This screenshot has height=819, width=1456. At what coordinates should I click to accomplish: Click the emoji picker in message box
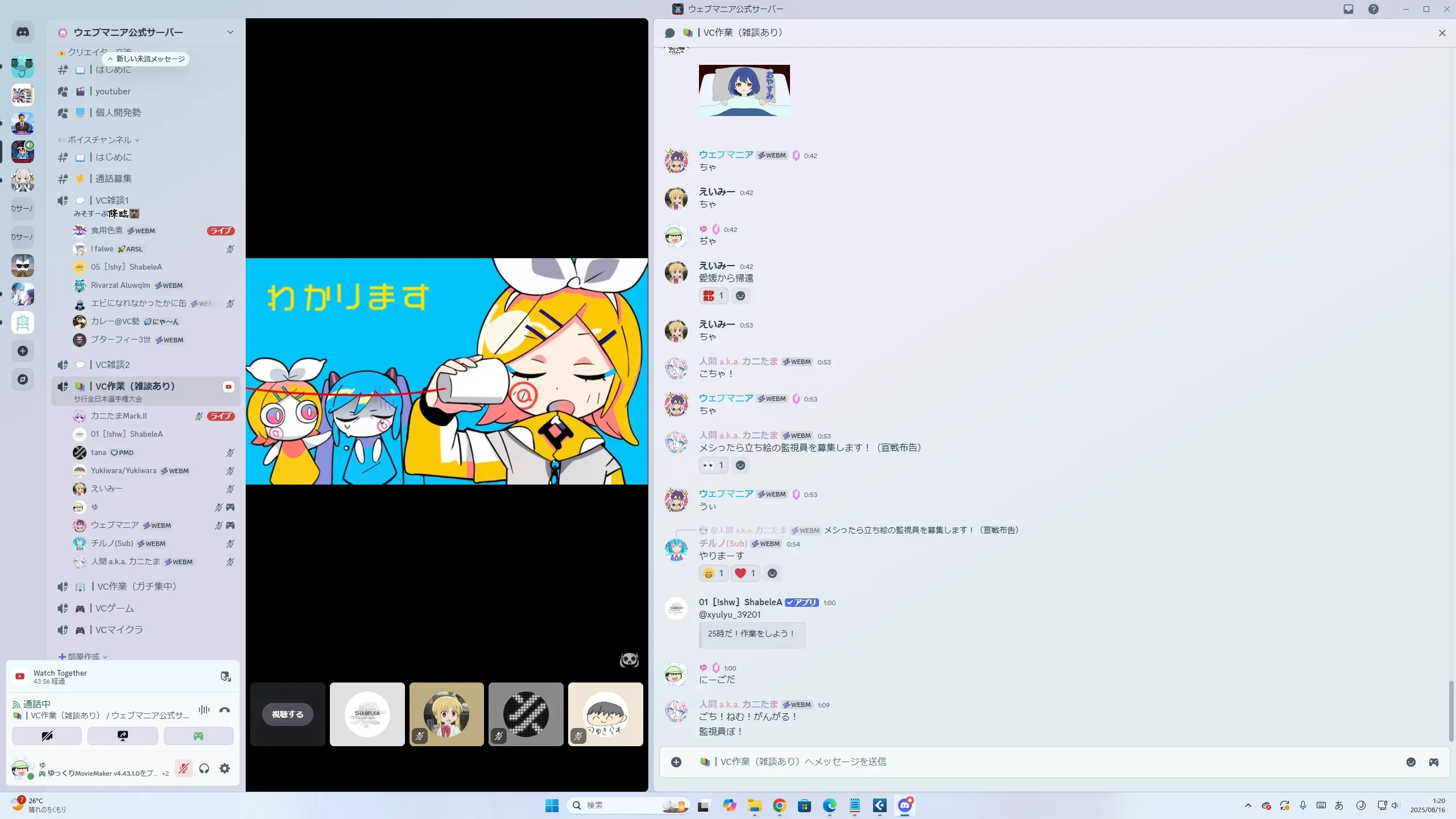click(x=1410, y=762)
